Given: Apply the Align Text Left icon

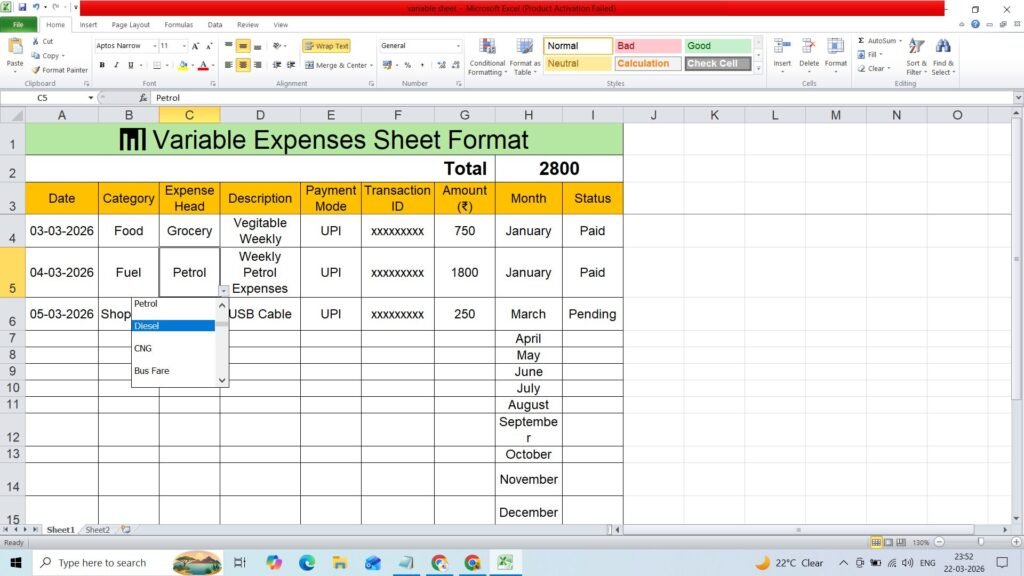Looking at the screenshot, I should click(x=229, y=65).
